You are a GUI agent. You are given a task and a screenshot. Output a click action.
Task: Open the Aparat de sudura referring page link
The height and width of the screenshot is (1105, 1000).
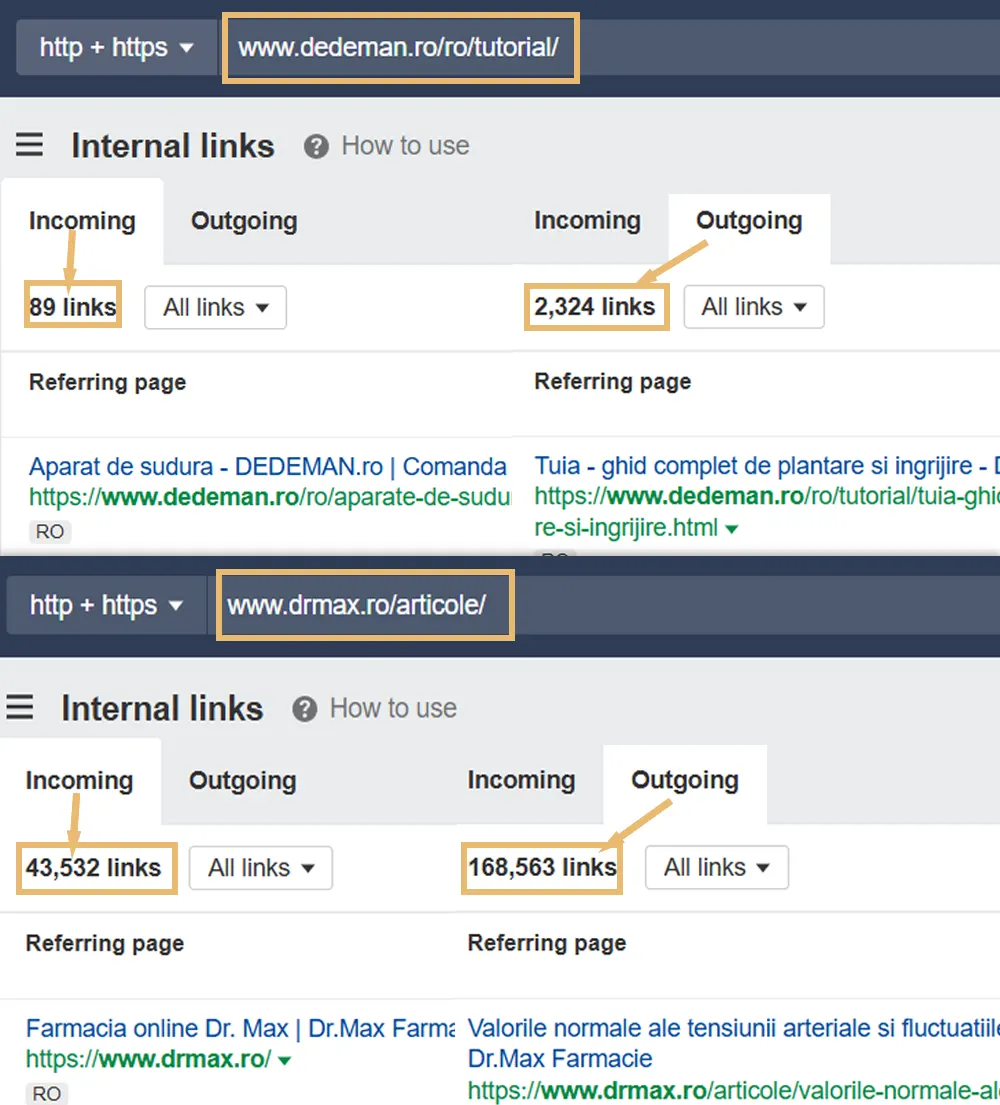[268, 467]
